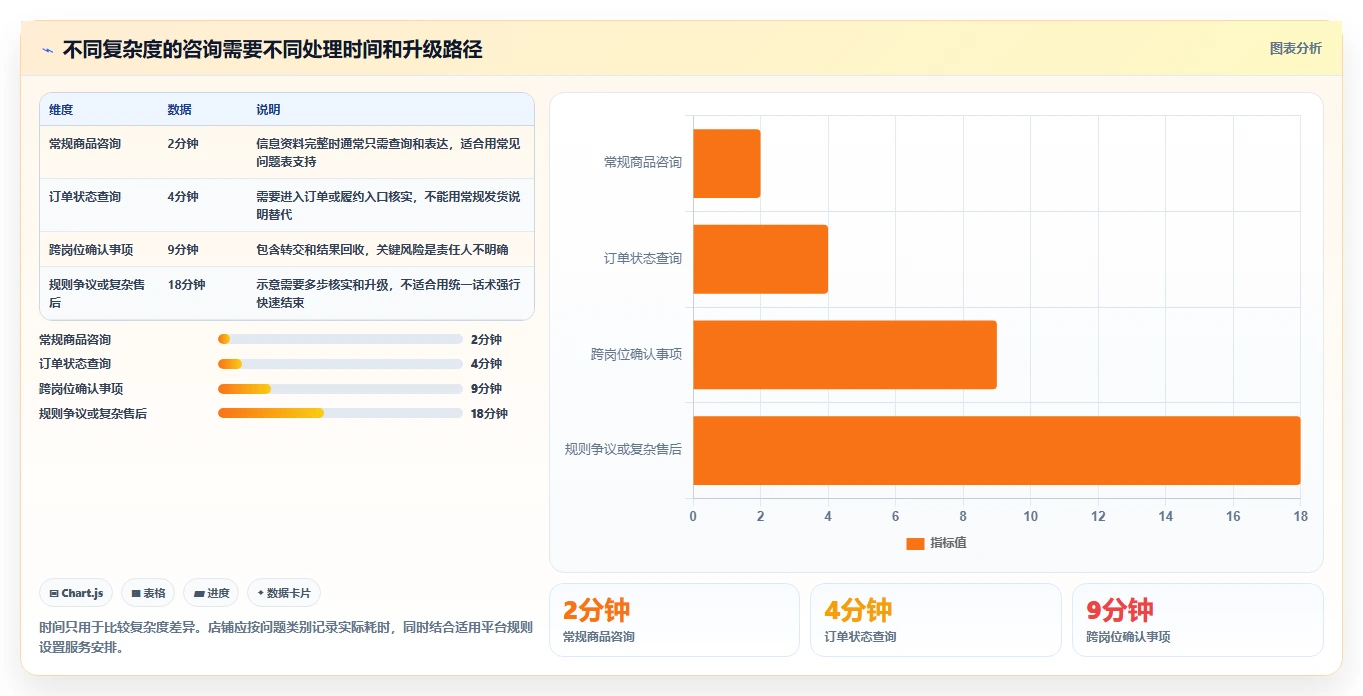The image size is (1363, 696).
Task: Click the 规则争议或复杂售后 table cell
Action: point(97,293)
